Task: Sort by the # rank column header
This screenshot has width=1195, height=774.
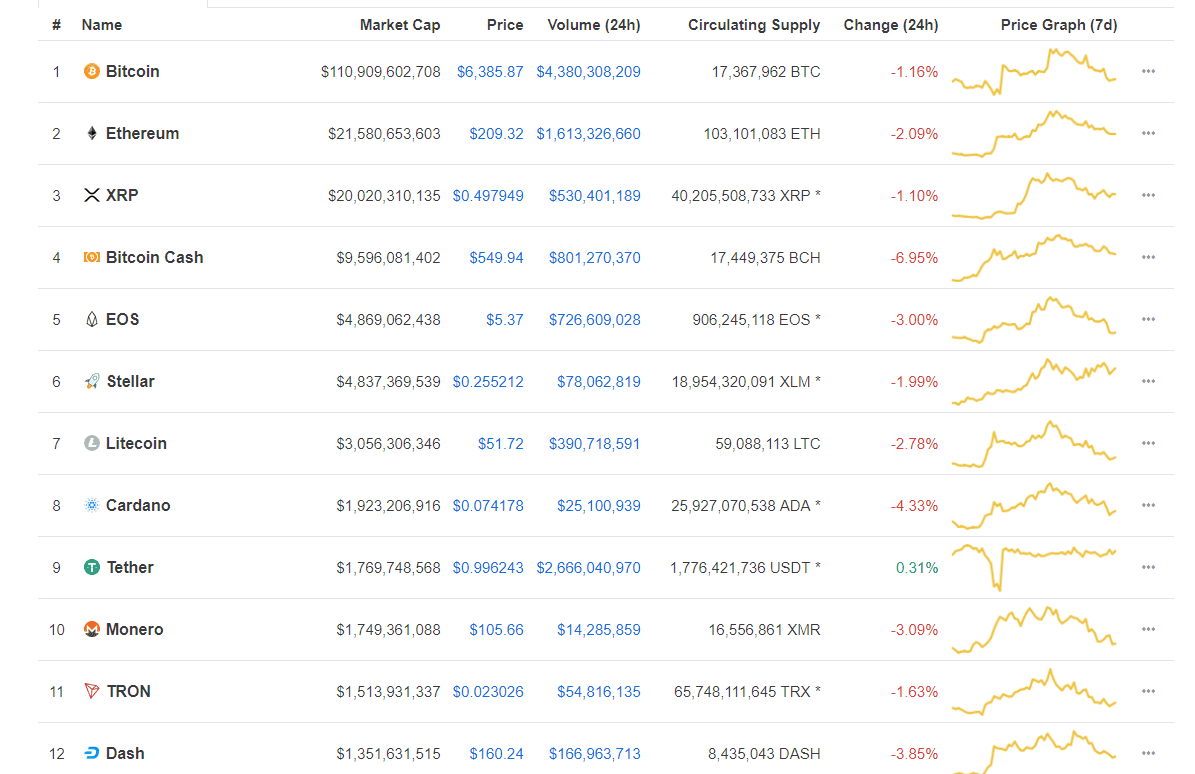Action: click(56, 25)
